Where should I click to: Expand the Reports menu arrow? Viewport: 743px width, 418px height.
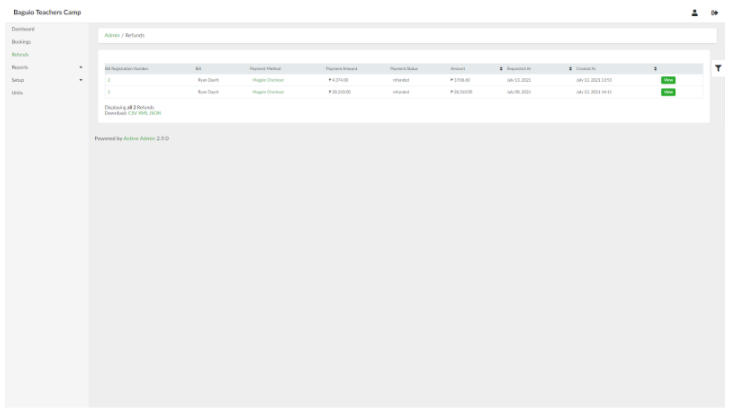pos(81,67)
